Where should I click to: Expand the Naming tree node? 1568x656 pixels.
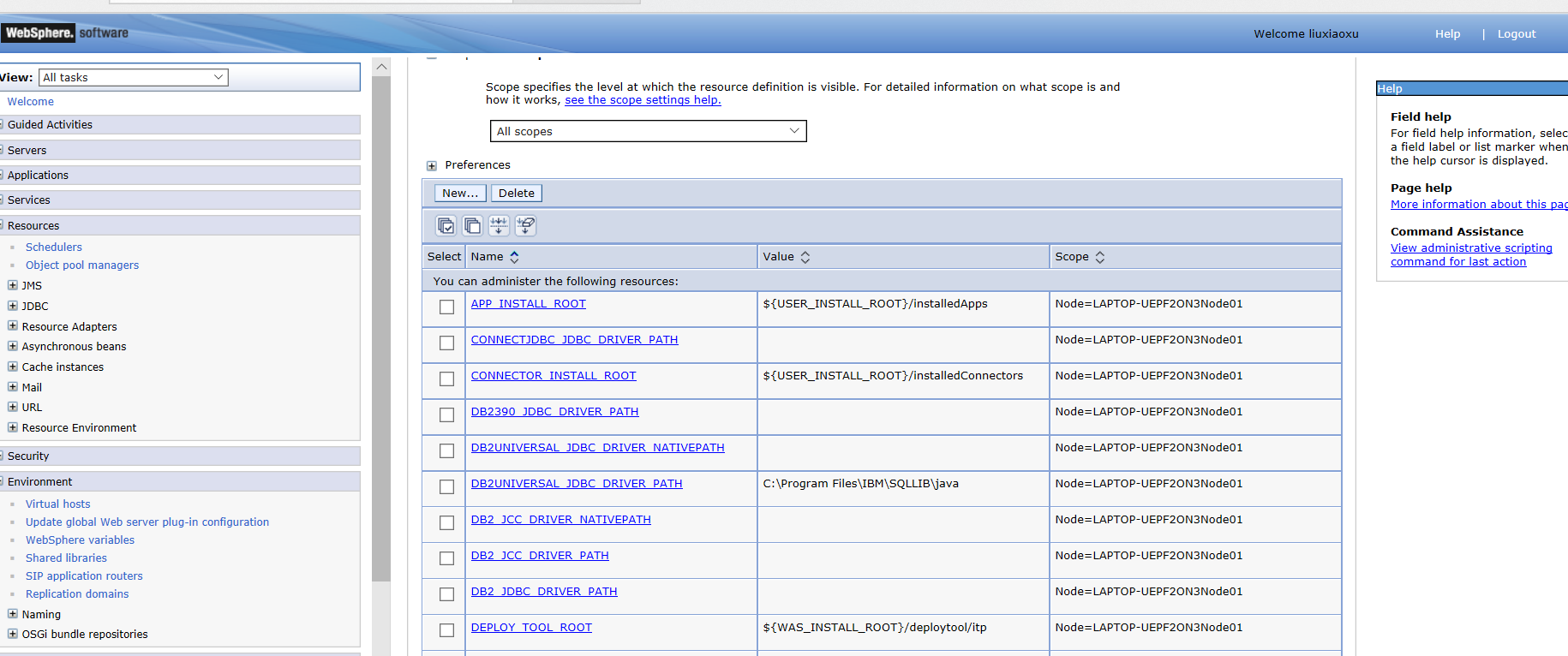click(x=13, y=613)
